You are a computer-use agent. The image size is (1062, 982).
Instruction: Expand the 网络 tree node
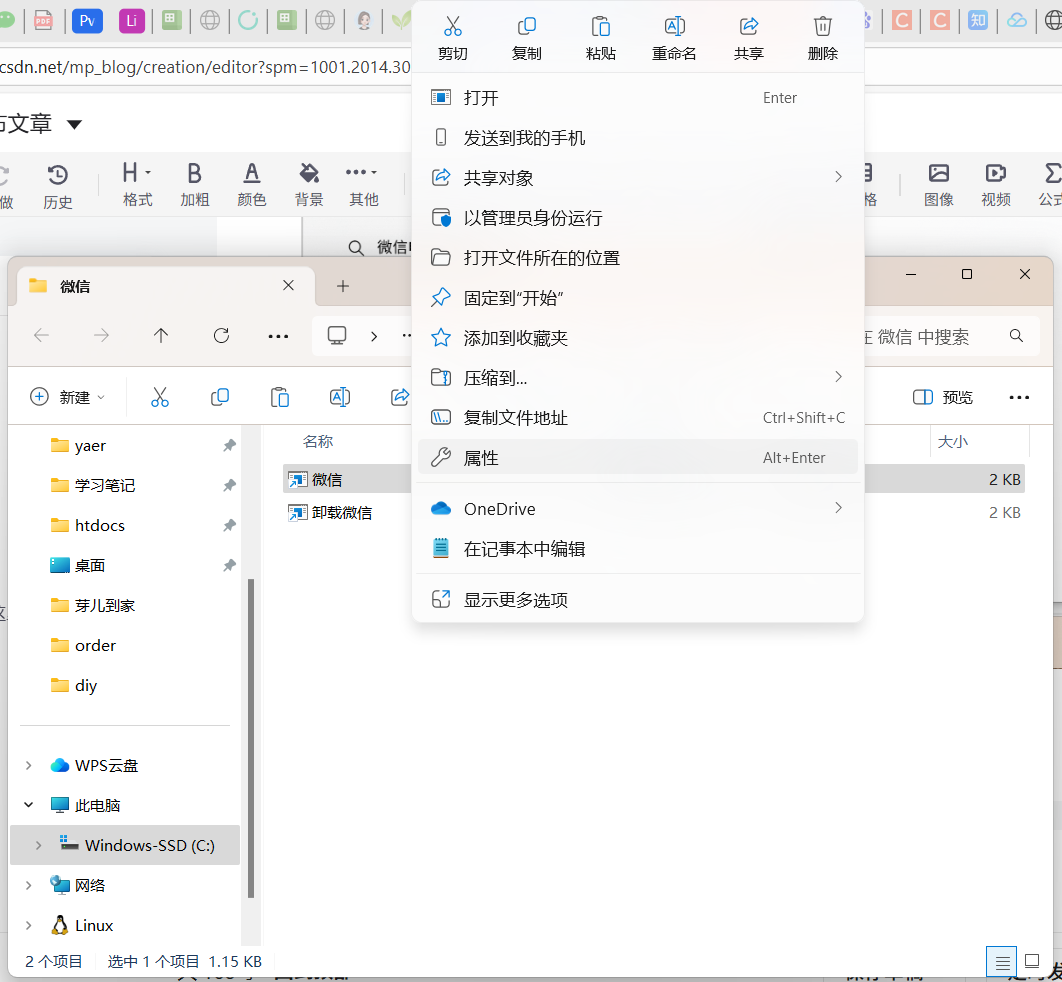(28, 885)
